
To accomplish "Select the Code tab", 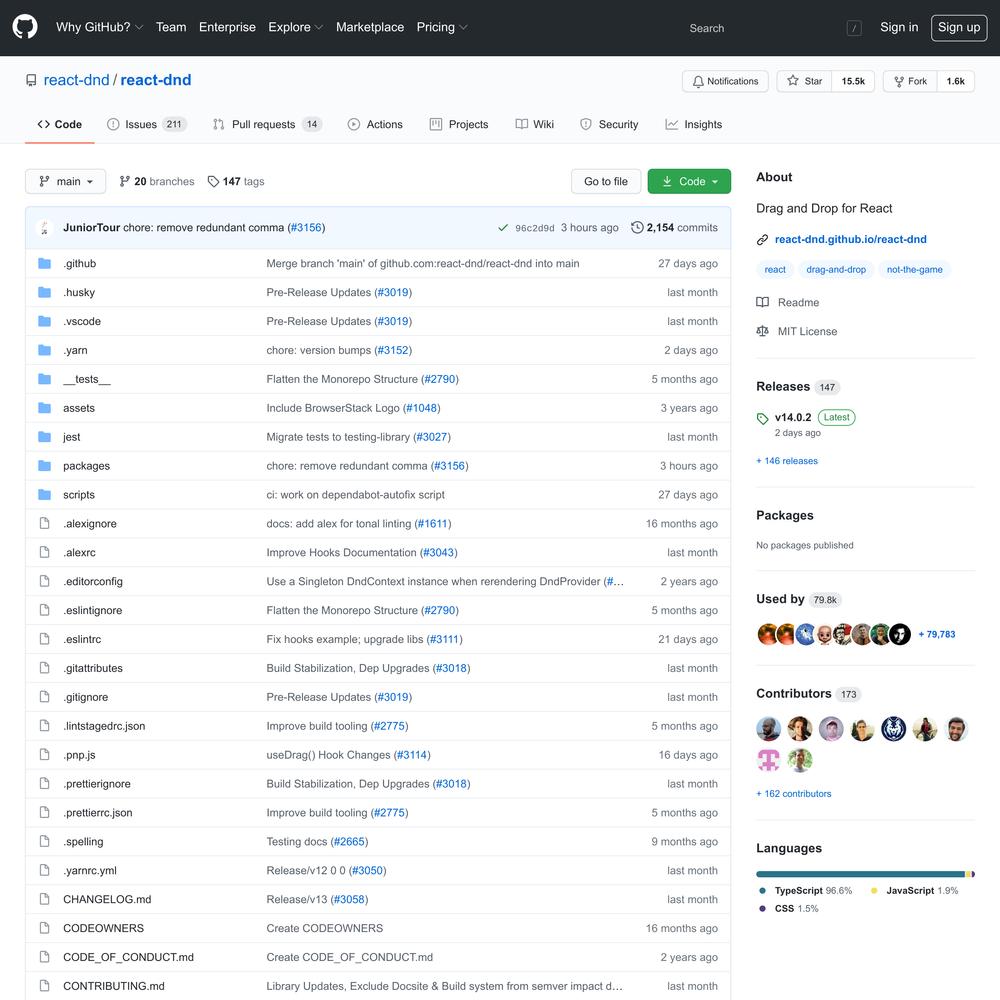I will (60, 124).
